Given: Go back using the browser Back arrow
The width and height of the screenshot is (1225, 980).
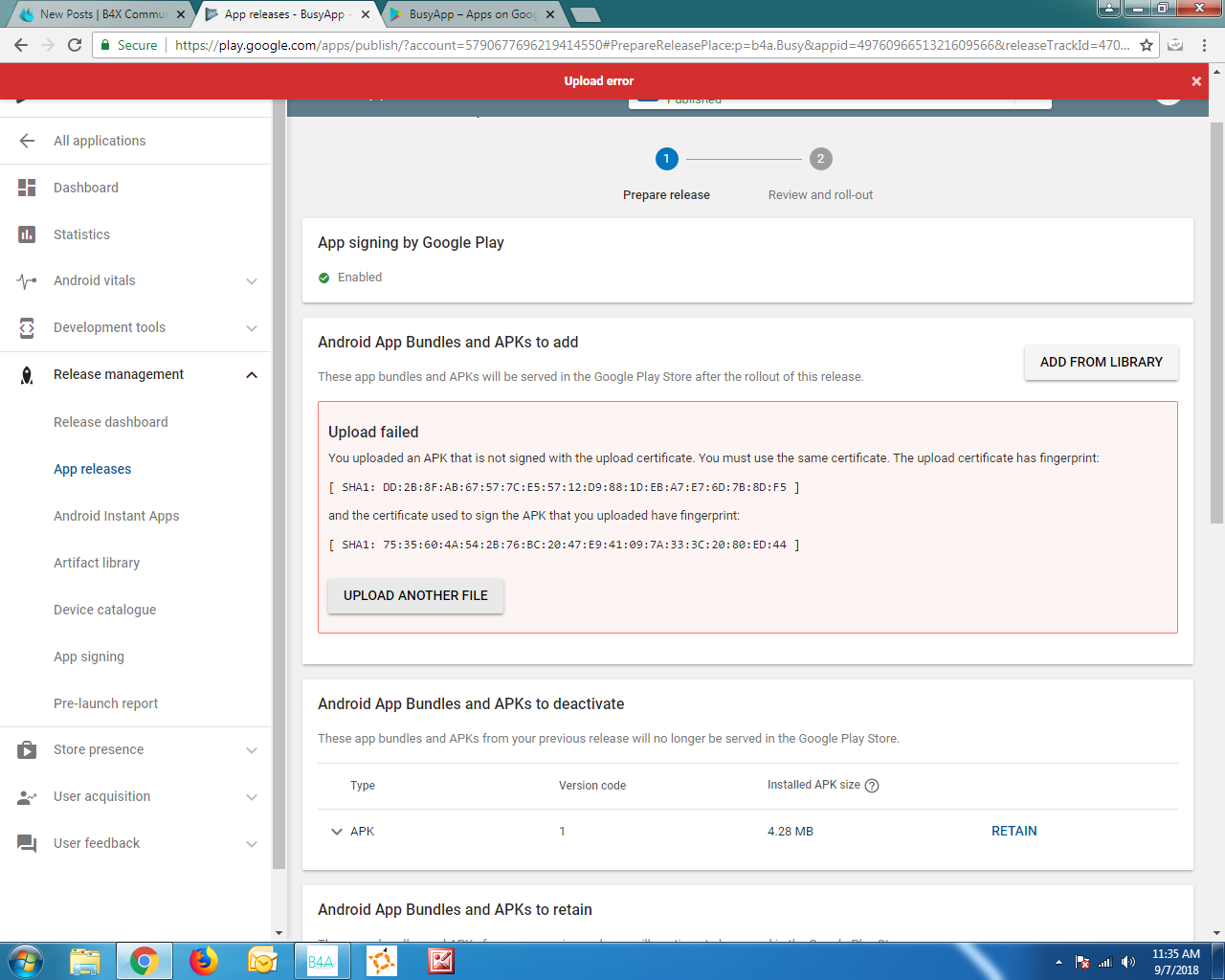Looking at the screenshot, I should 21,45.
